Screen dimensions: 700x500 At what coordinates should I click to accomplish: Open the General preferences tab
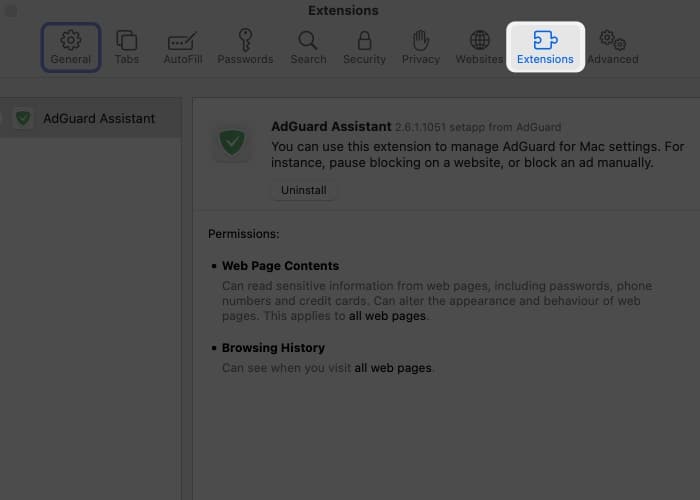coord(71,47)
